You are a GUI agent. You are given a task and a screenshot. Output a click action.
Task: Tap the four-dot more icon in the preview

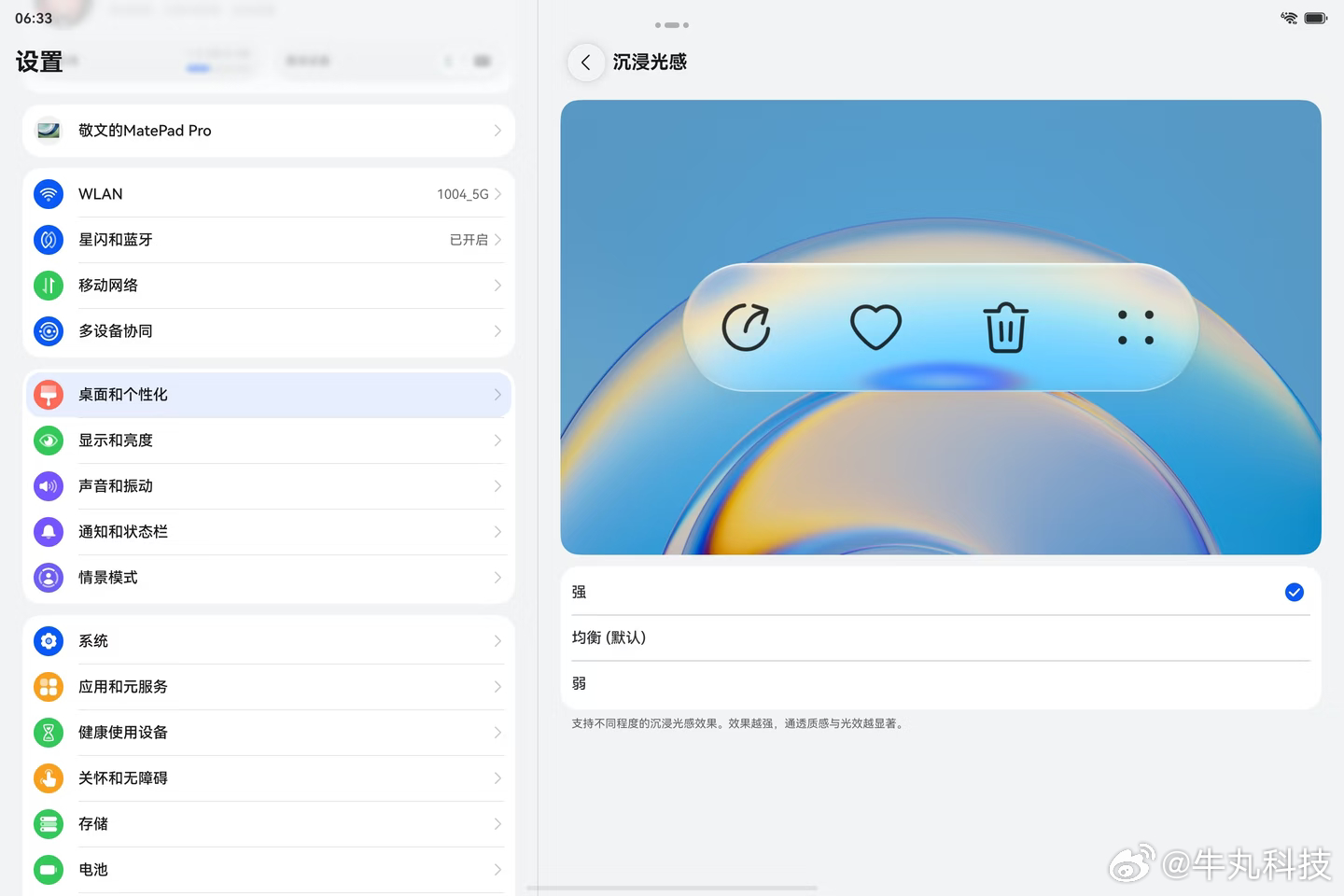click(1136, 328)
